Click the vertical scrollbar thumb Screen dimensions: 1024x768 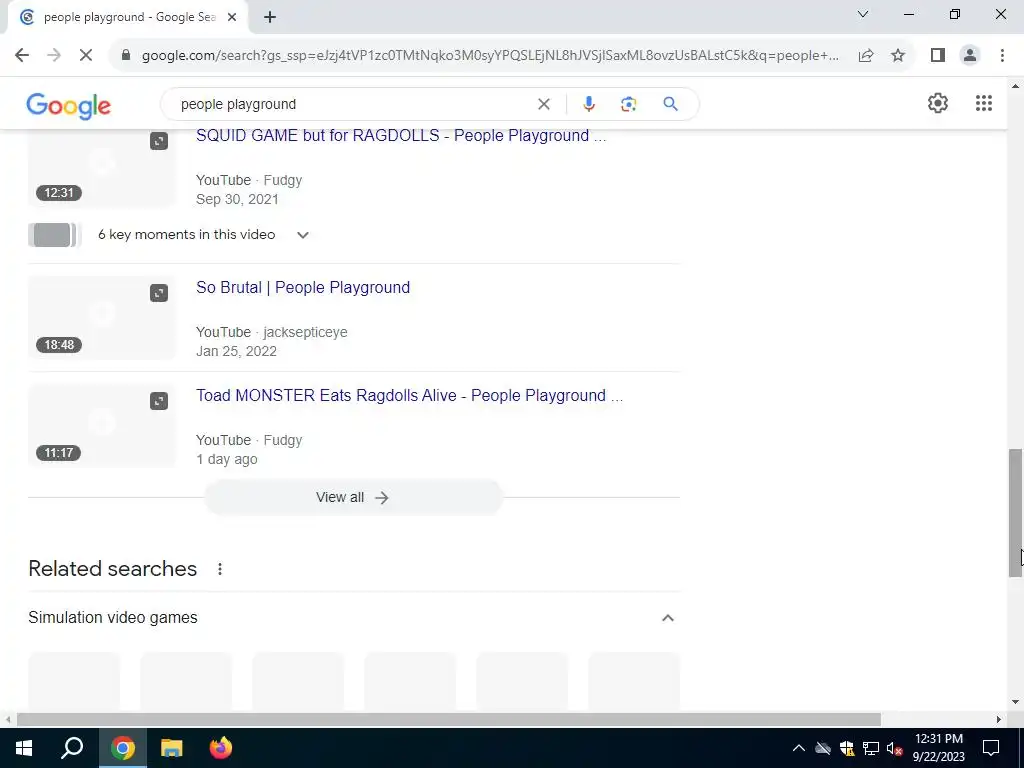[1015, 513]
